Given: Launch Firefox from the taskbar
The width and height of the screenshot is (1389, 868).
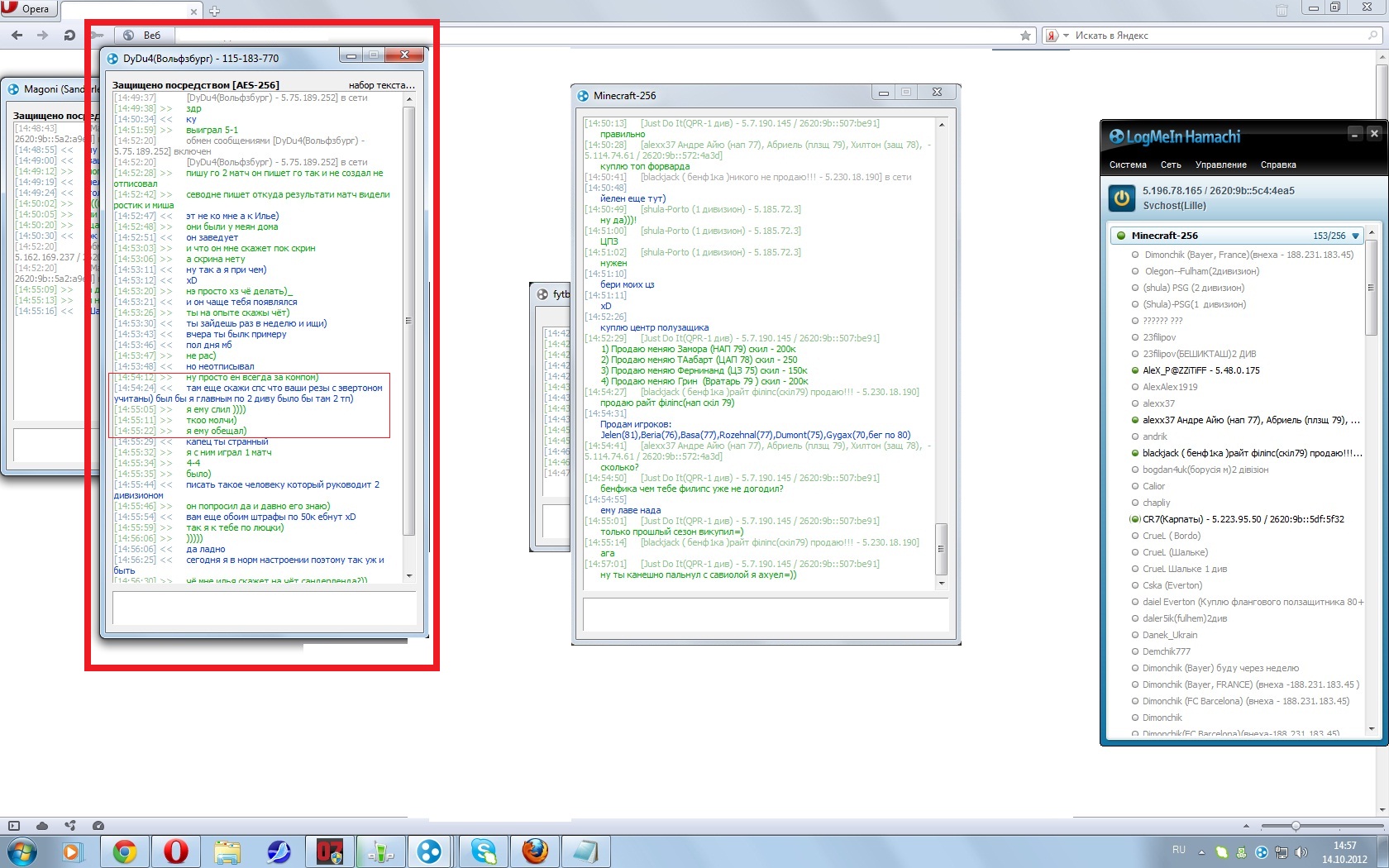Looking at the screenshot, I should coord(535,851).
